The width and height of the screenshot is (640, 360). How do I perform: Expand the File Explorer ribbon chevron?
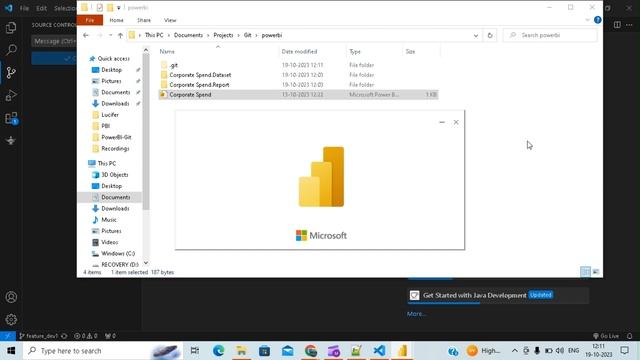(587, 20)
